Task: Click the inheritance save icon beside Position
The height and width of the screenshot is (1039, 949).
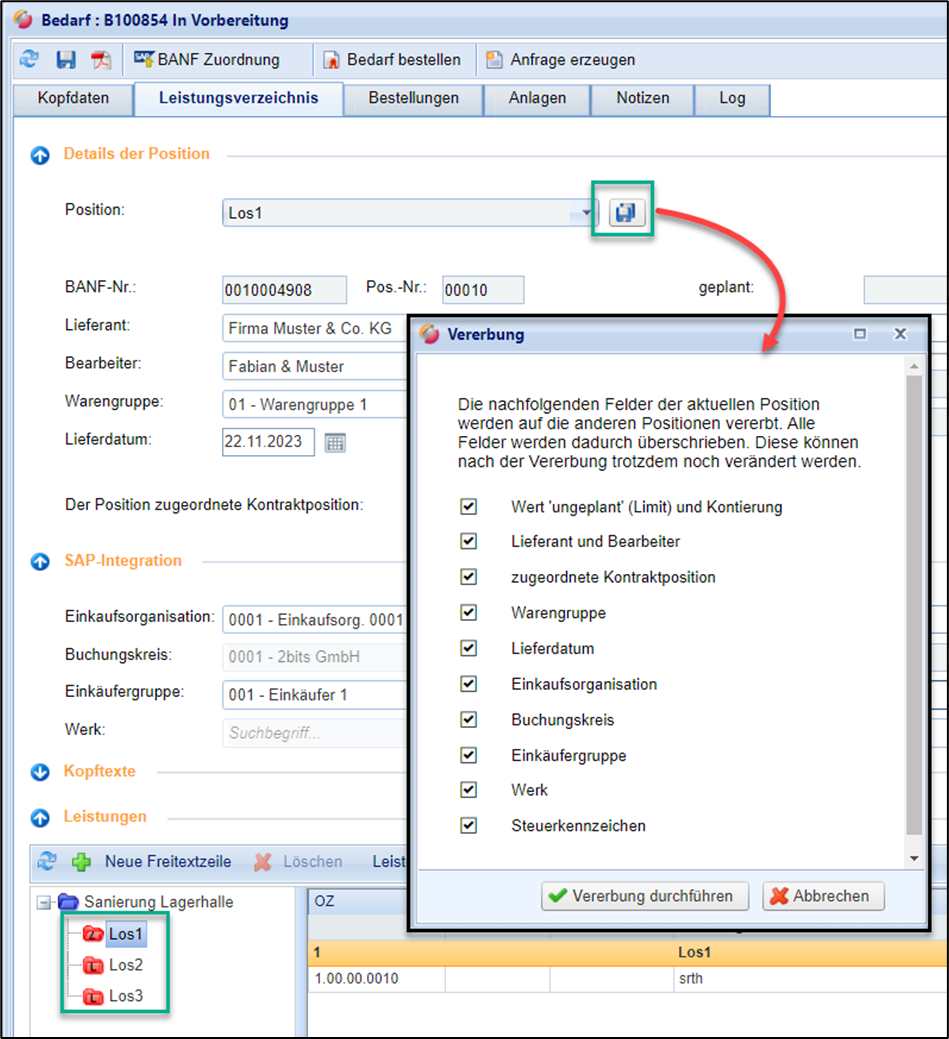Action: click(x=627, y=213)
